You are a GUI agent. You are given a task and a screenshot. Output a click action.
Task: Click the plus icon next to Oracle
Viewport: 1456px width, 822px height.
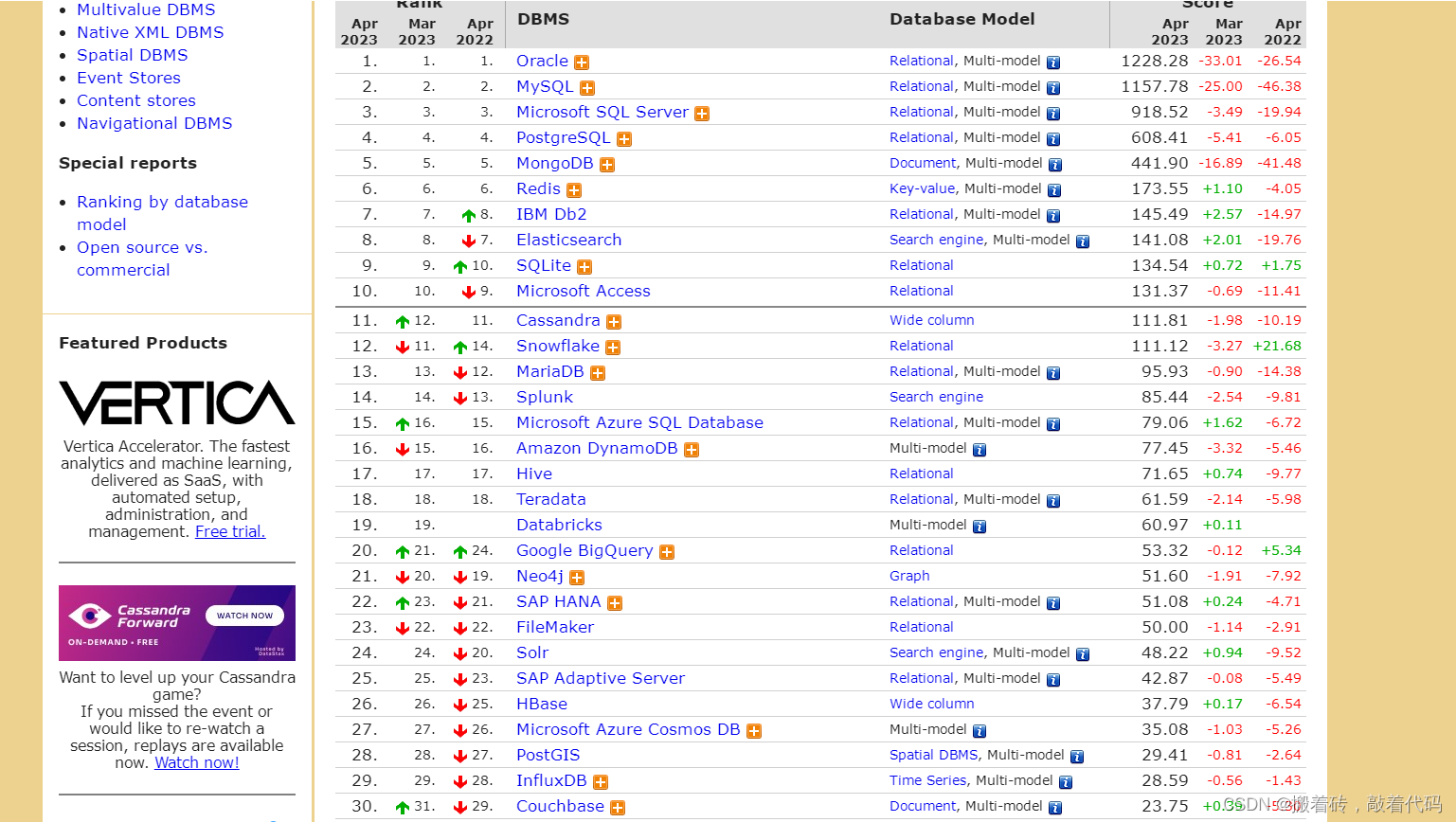(582, 63)
